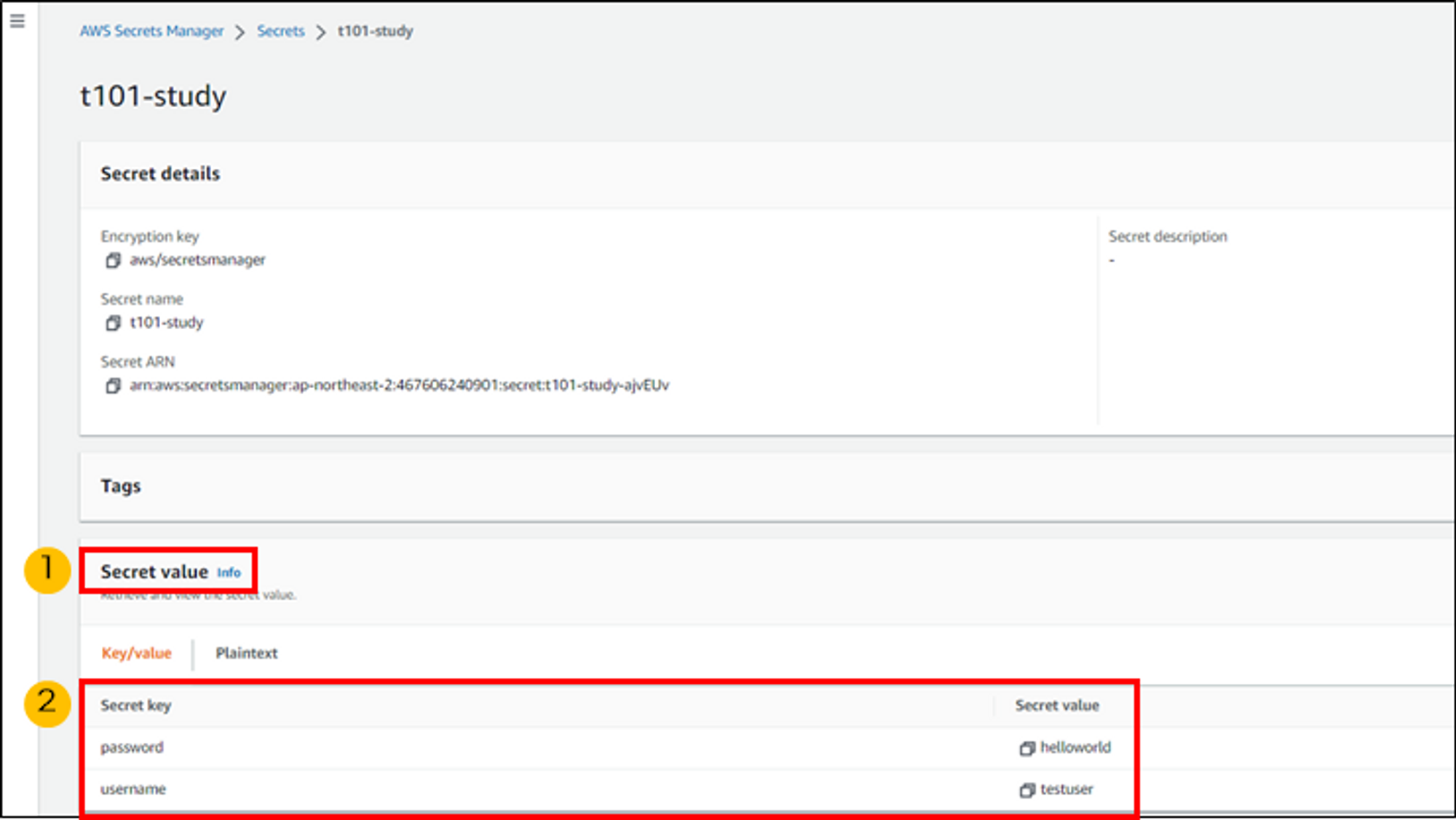
Task: Select the username row in the table
Action: 133,789
